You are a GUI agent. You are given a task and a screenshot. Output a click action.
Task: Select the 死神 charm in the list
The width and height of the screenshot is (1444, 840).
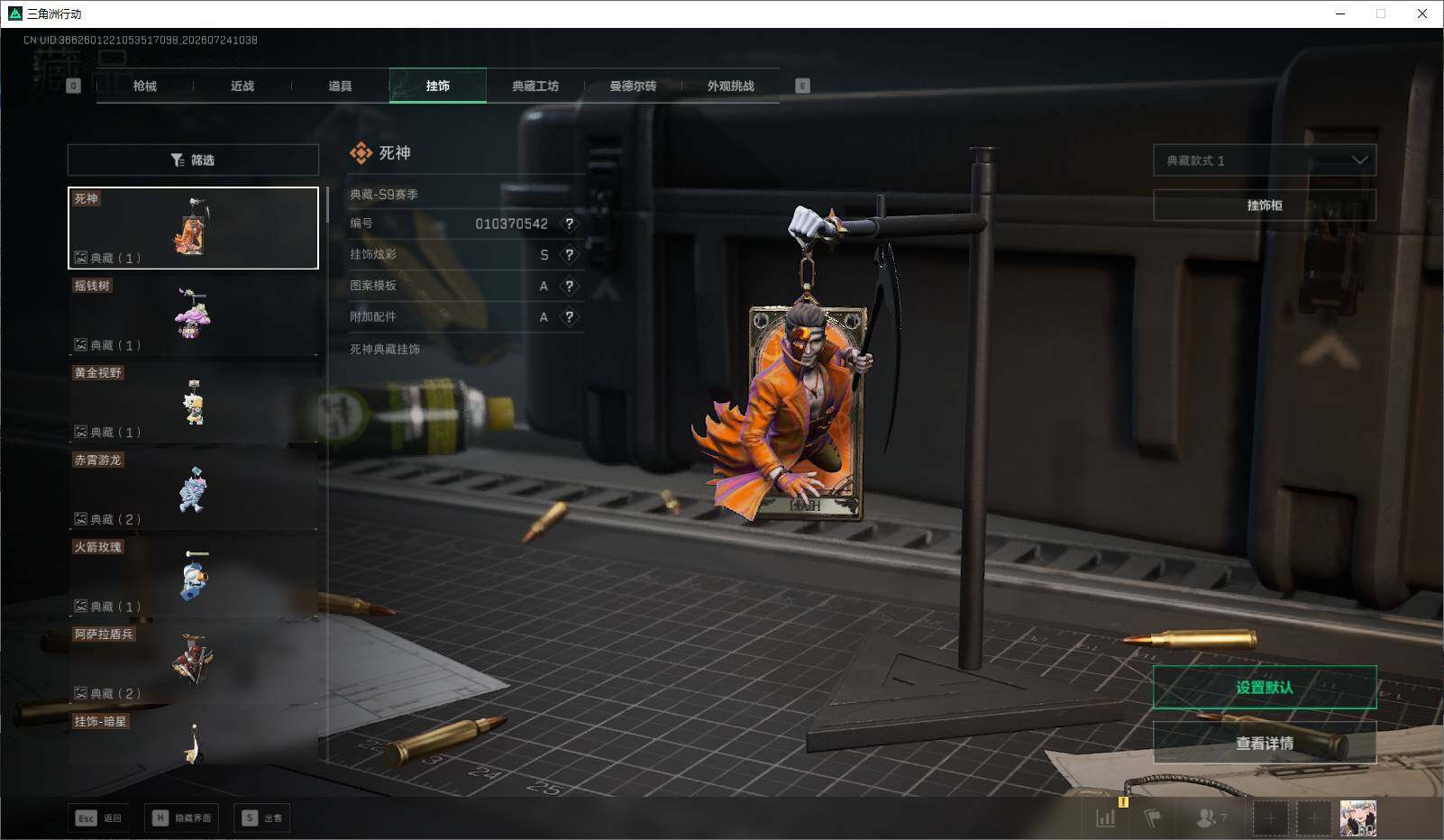click(193, 228)
